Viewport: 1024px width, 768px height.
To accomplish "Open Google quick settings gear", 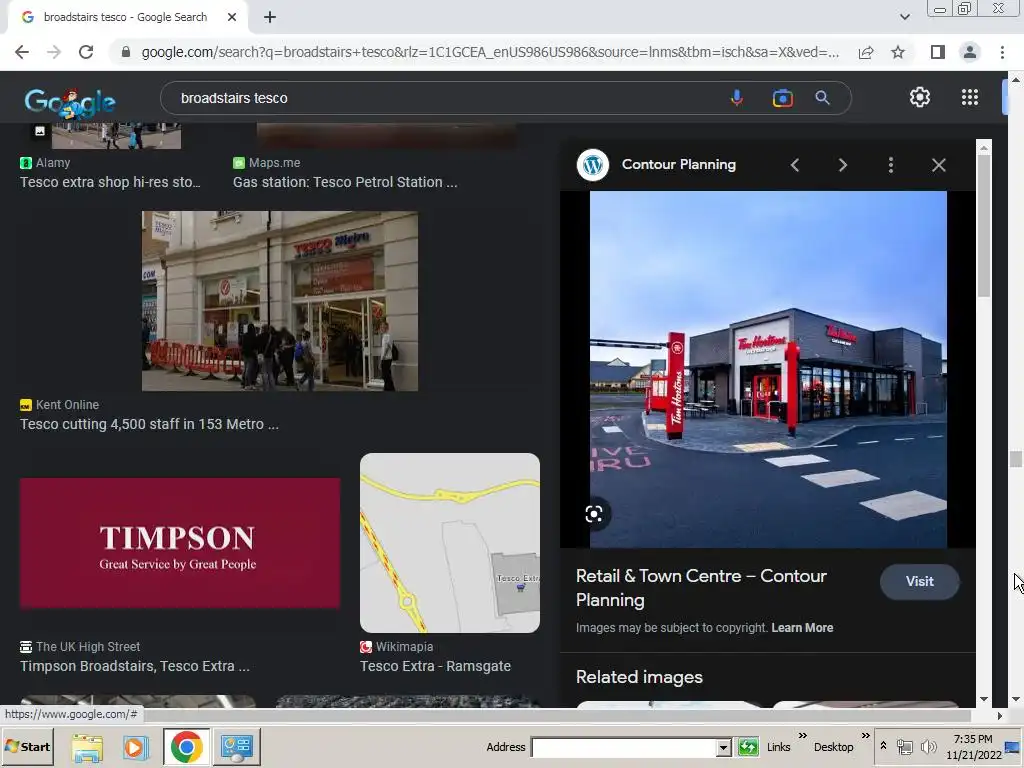I will [920, 97].
